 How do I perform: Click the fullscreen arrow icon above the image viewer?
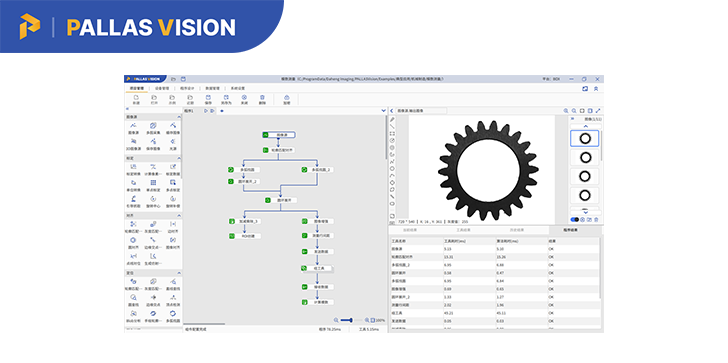coord(598,111)
